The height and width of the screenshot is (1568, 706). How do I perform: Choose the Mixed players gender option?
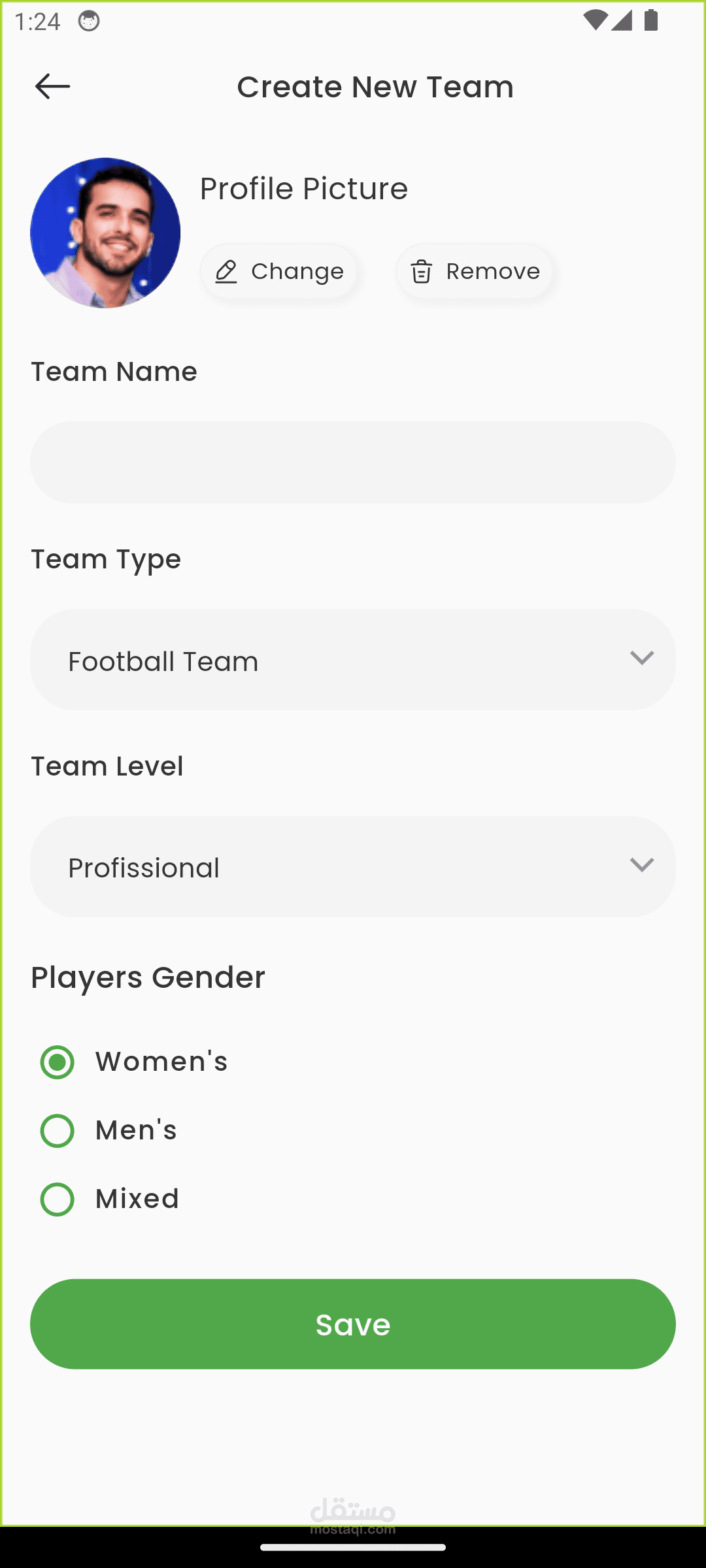click(58, 1200)
